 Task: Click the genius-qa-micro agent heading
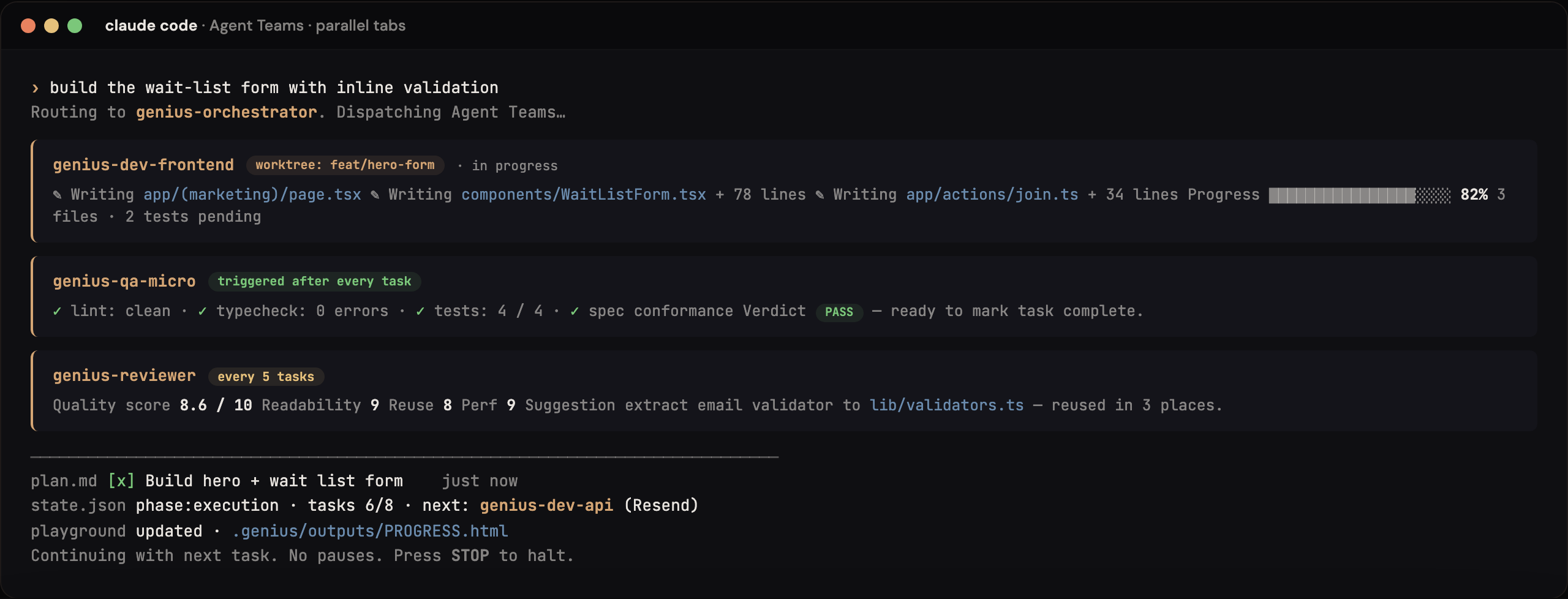[124, 282]
